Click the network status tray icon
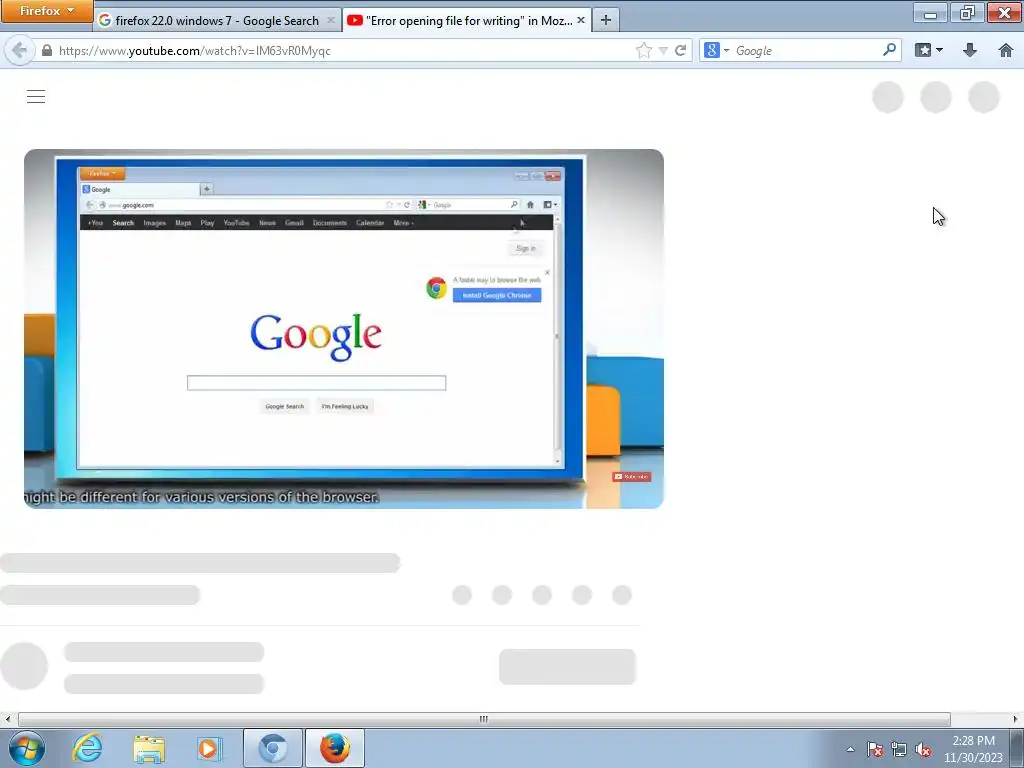 point(899,749)
